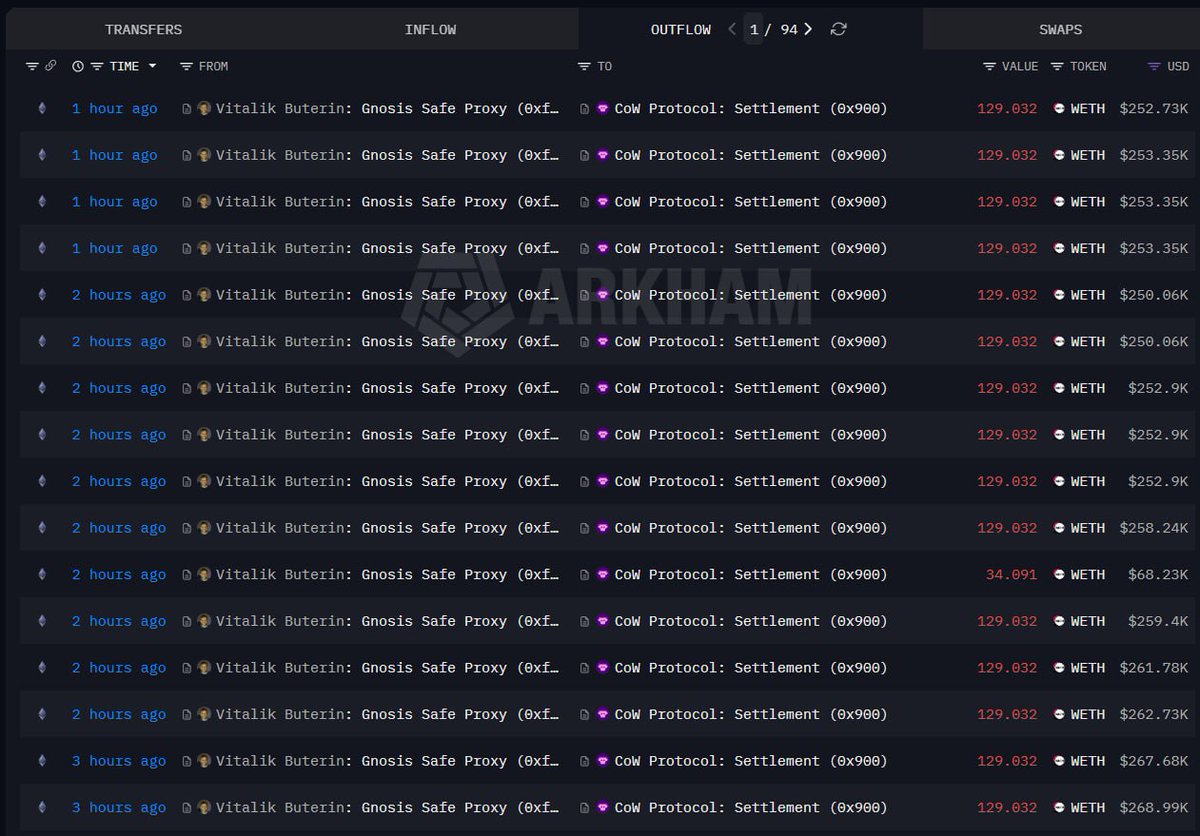Image resolution: width=1200 pixels, height=836 pixels.
Task: Open the chain filter icon in header
Action: point(31,66)
